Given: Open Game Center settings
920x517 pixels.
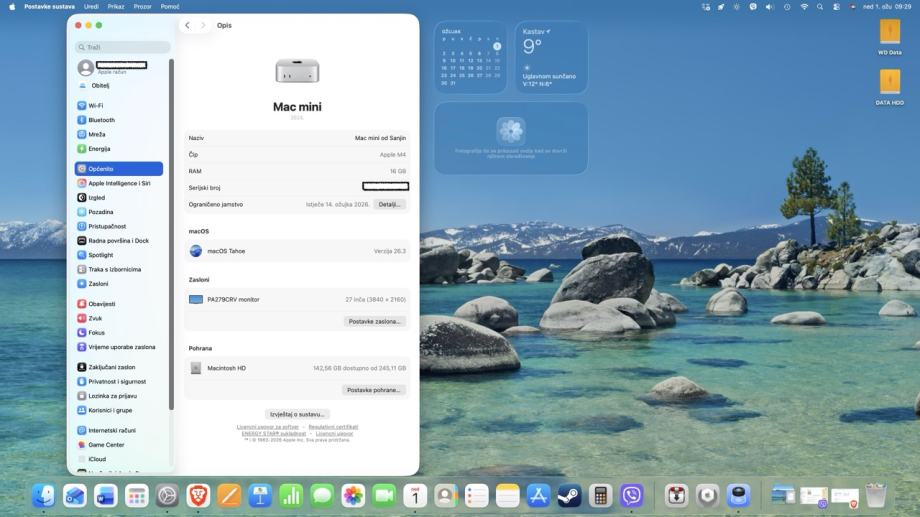Looking at the screenshot, I should pyautogui.click(x=106, y=445).
